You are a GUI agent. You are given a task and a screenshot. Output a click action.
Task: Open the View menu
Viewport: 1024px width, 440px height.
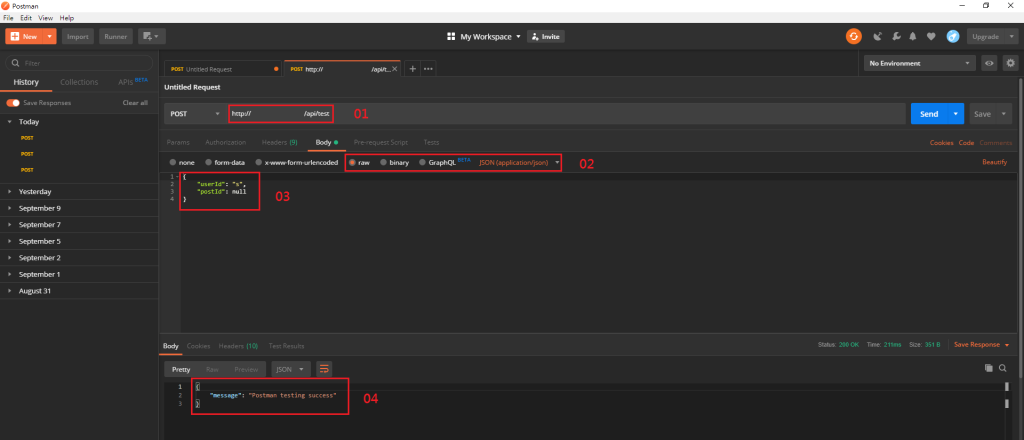click(x=46, y=18)
